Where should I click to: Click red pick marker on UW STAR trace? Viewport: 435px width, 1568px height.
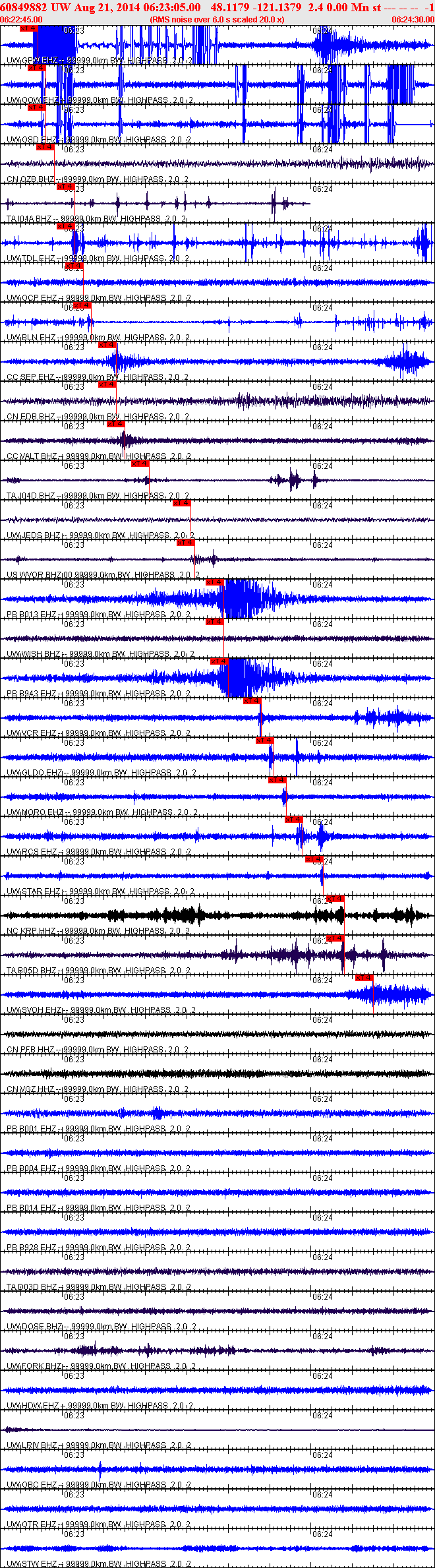[x=314, y=859]
